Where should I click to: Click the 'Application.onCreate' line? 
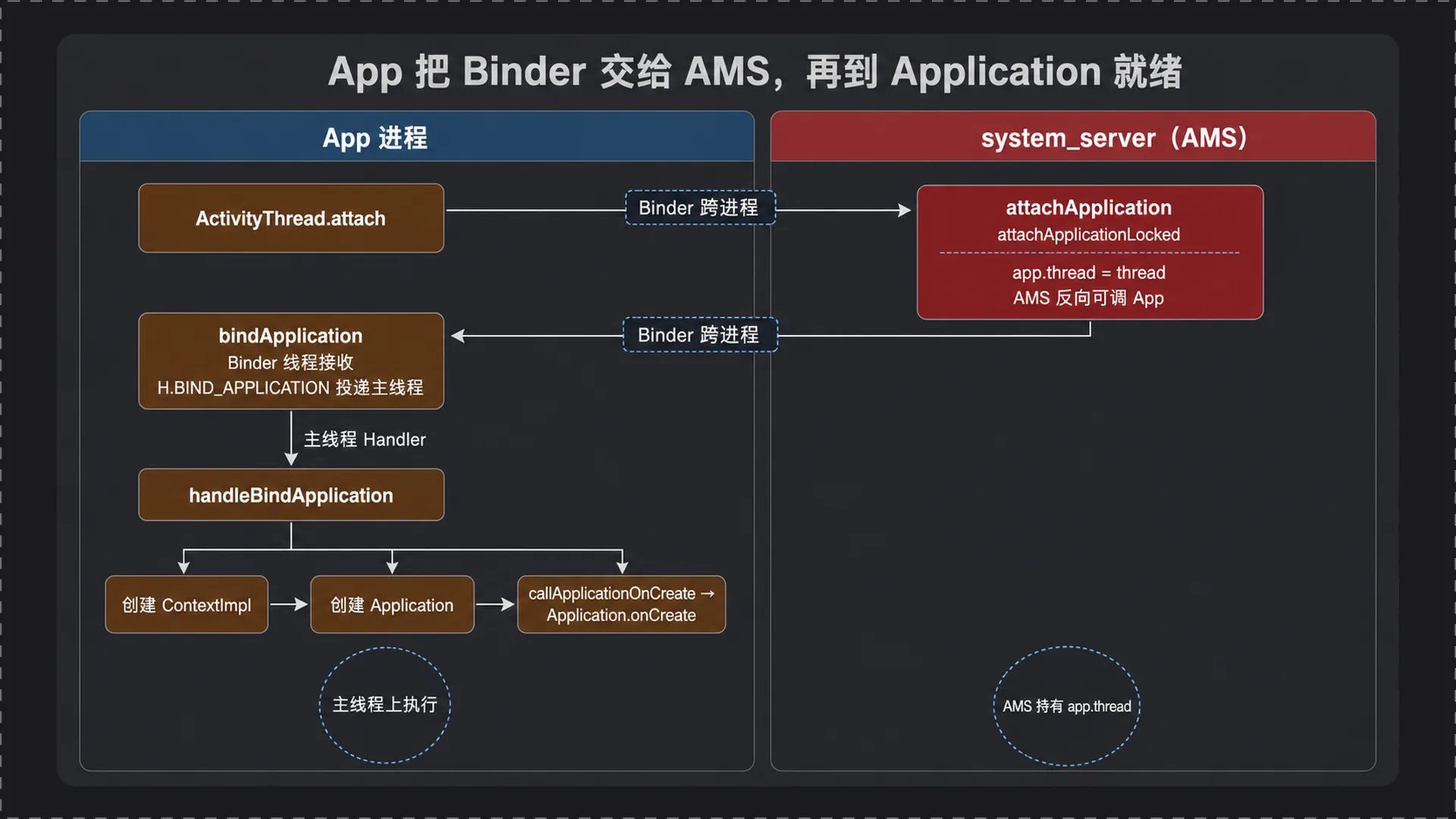[621, 616]
